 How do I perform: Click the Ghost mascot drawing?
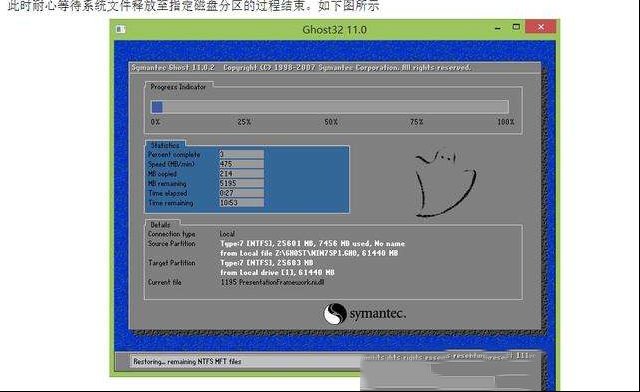tap(445, 183)
